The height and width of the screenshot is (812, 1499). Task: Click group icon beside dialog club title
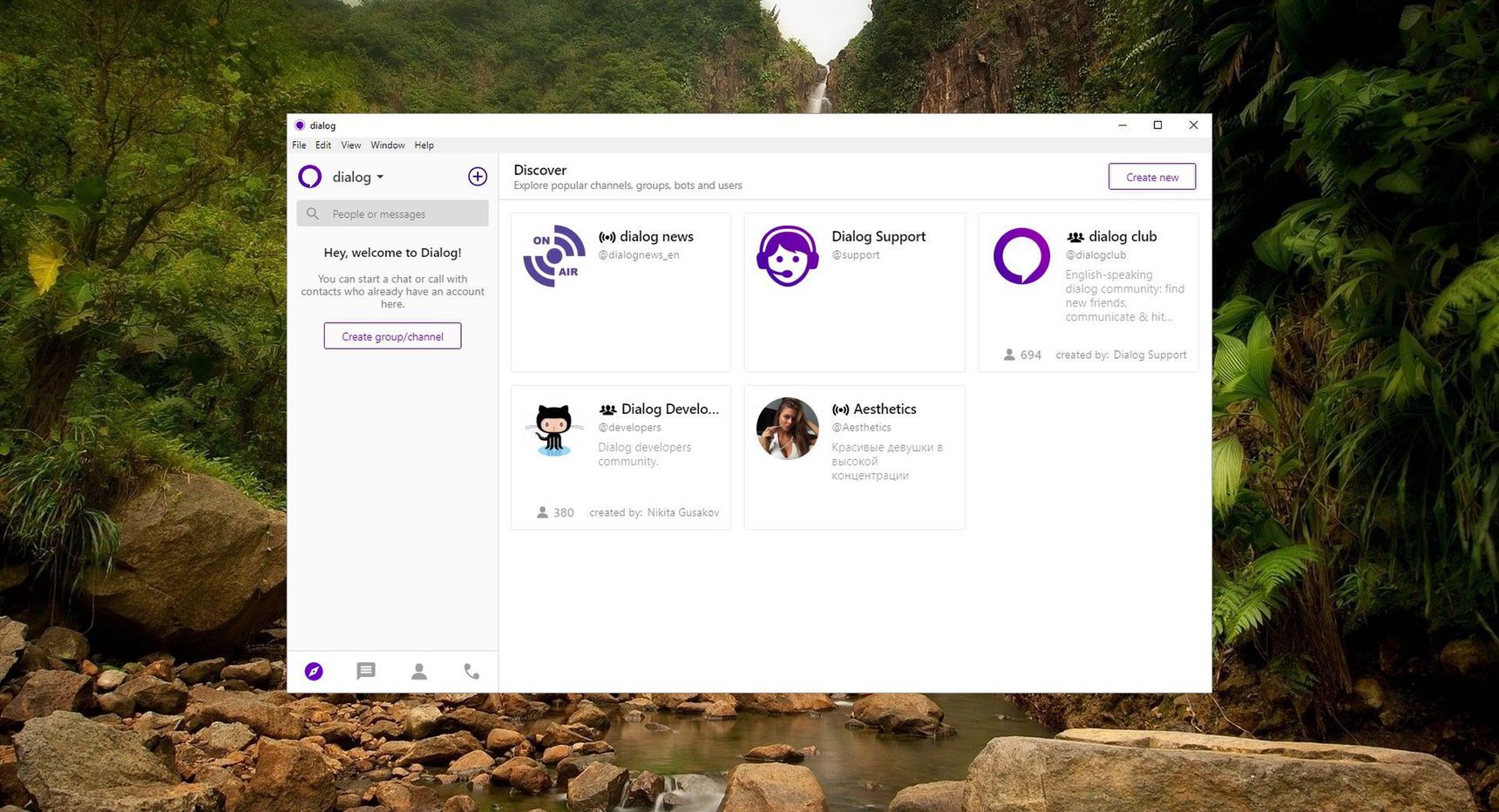(x=1075, y=237)
